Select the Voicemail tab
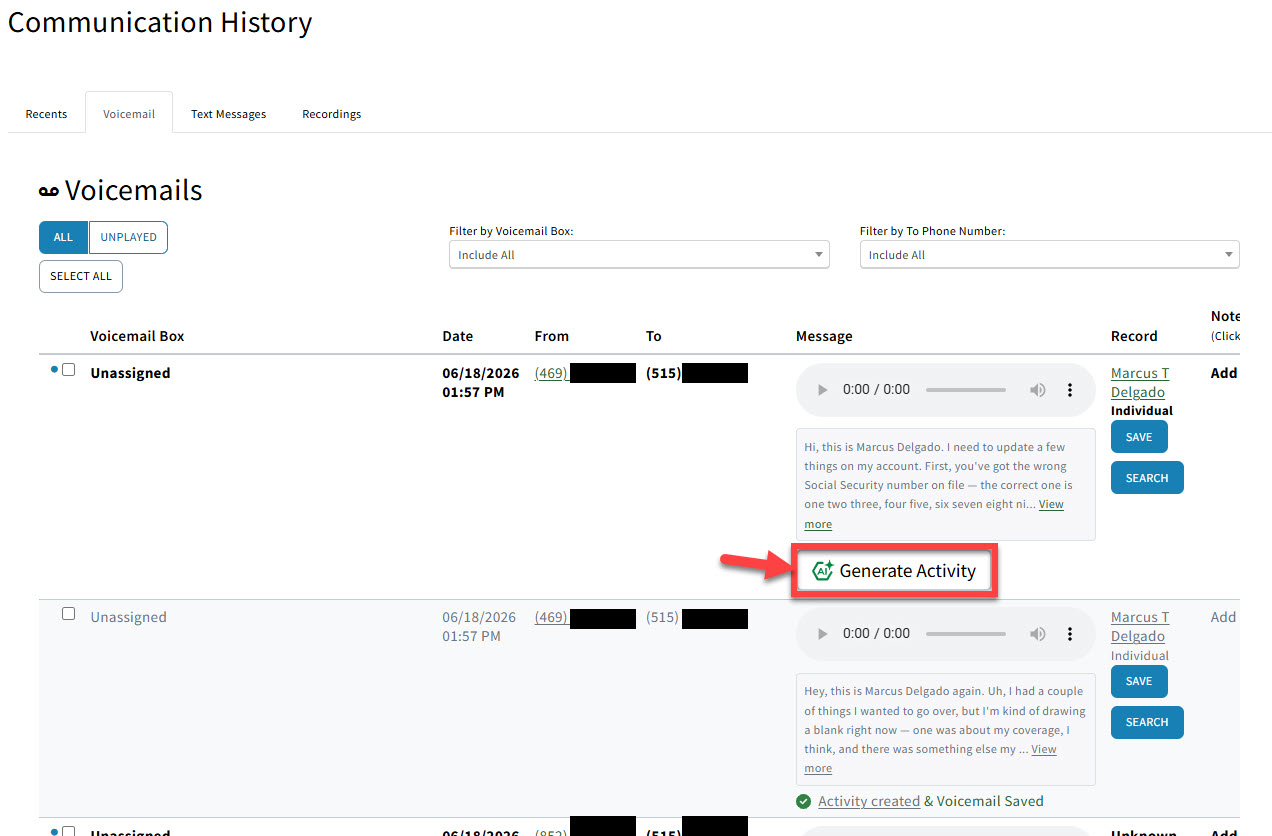The image size is (1272, 836). pos(129,114)
